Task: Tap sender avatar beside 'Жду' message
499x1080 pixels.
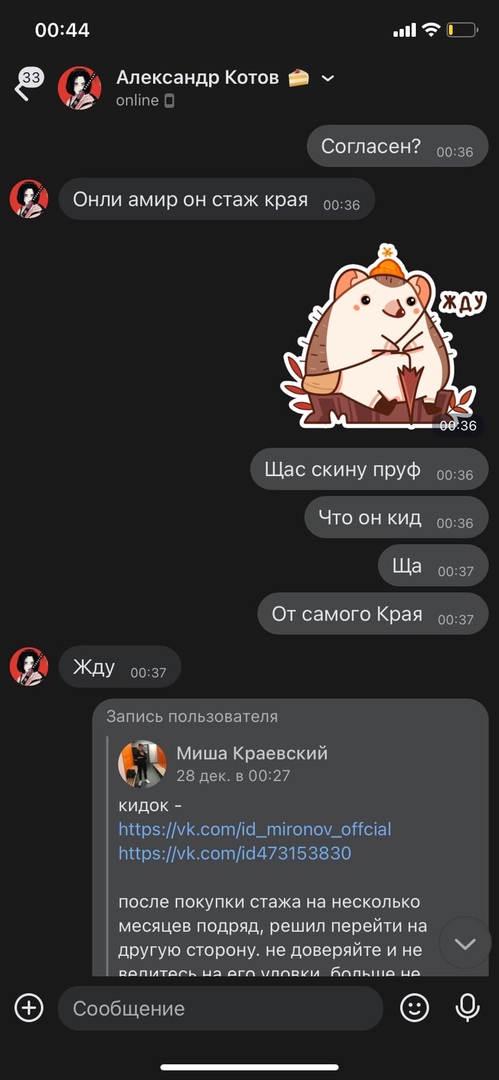Action: pyautogui.click(x=29, y=666)
